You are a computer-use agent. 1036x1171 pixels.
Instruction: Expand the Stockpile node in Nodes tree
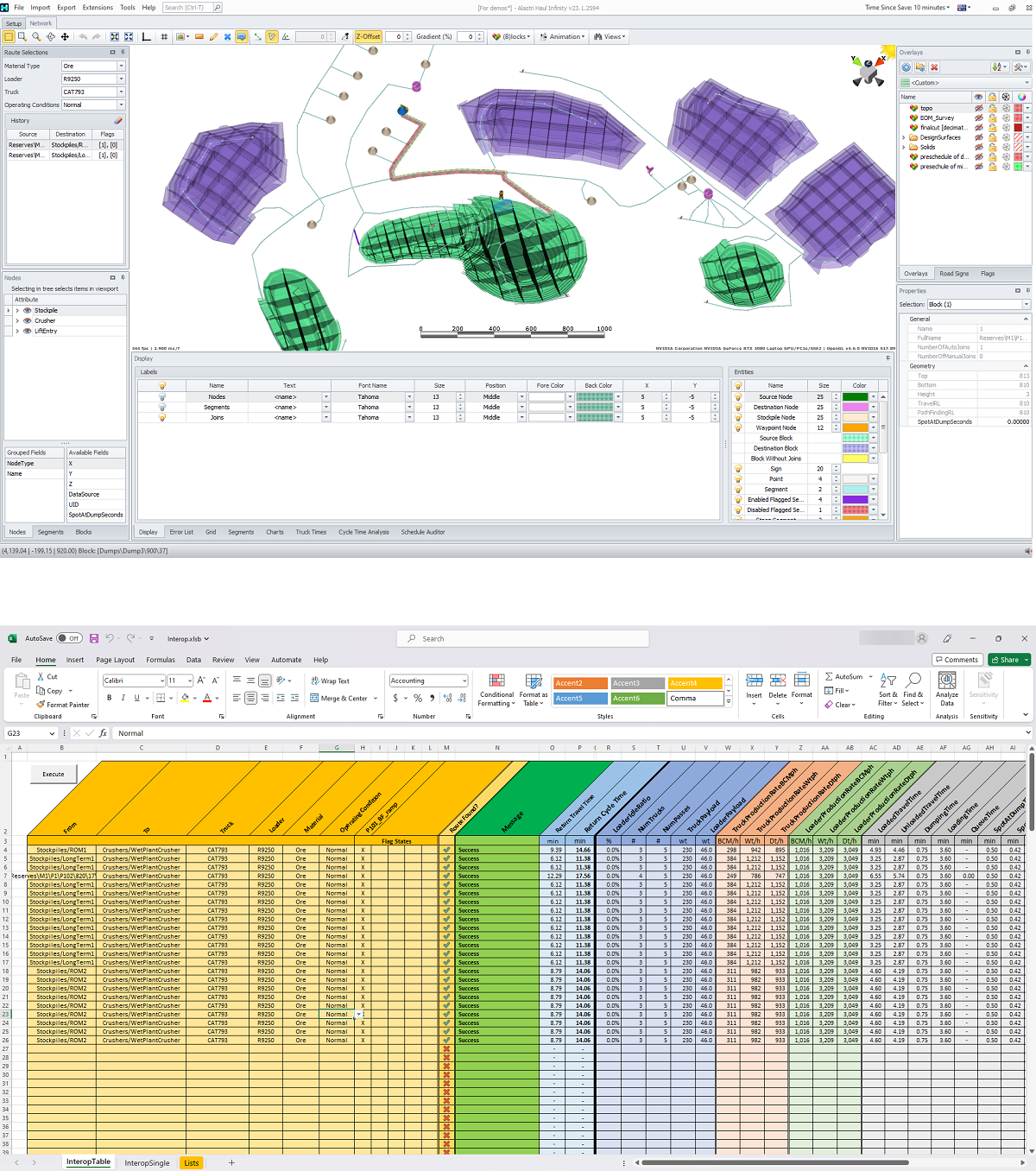[x=17, y=310]
